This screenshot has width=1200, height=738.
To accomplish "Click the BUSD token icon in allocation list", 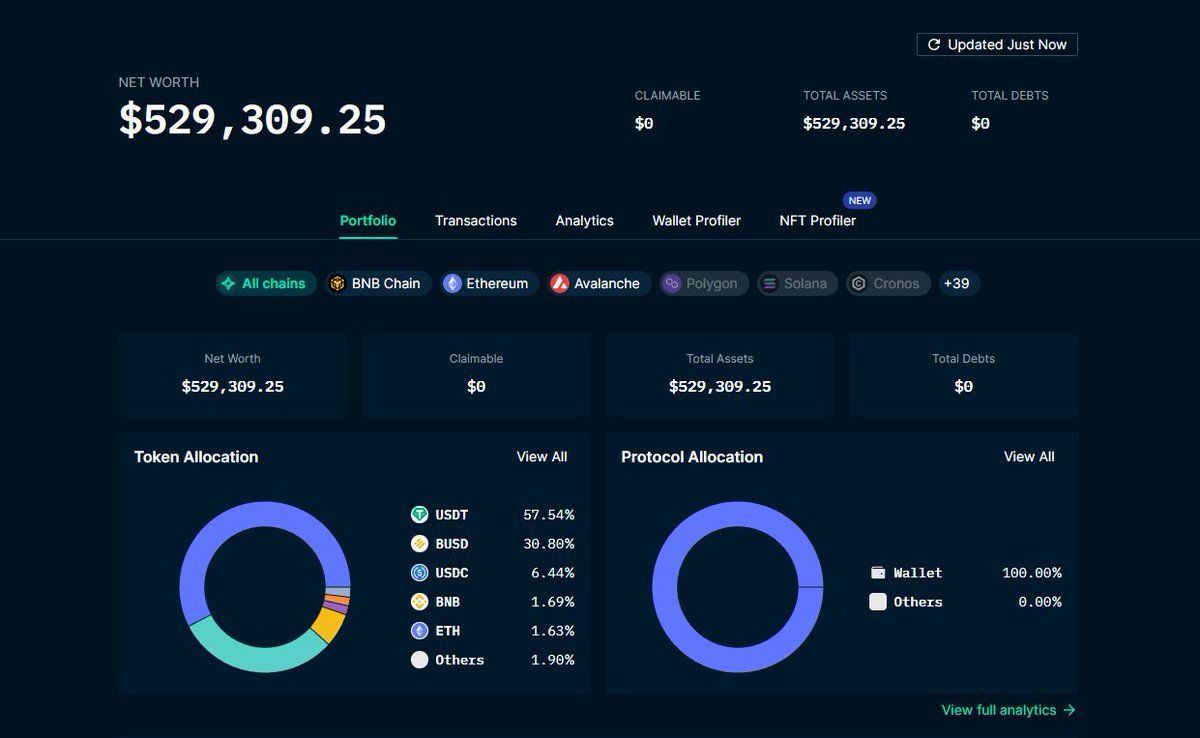I will [x=420, y=544].
